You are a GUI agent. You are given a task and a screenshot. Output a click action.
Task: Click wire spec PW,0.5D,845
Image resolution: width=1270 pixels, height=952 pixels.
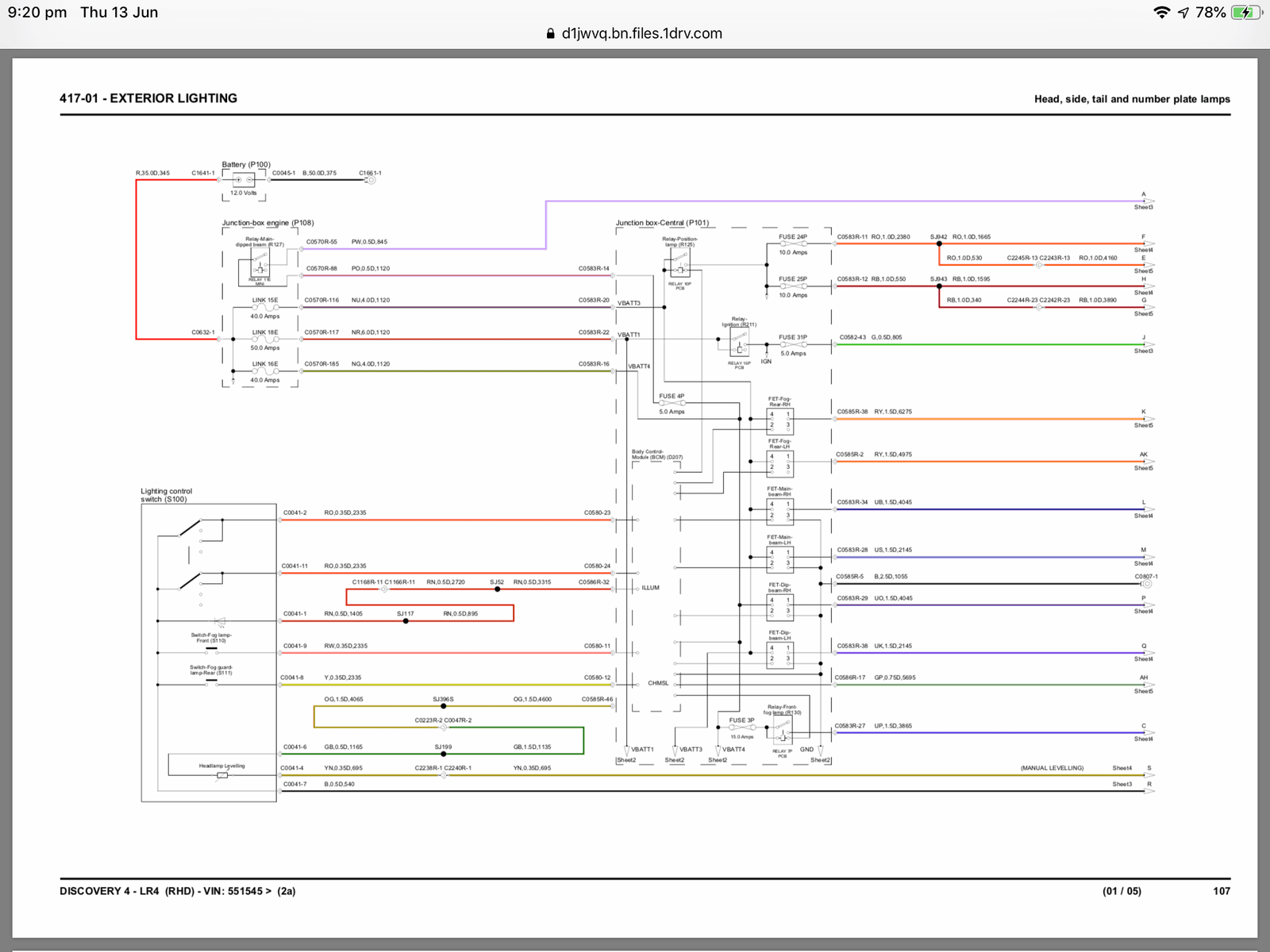point(370,242)
